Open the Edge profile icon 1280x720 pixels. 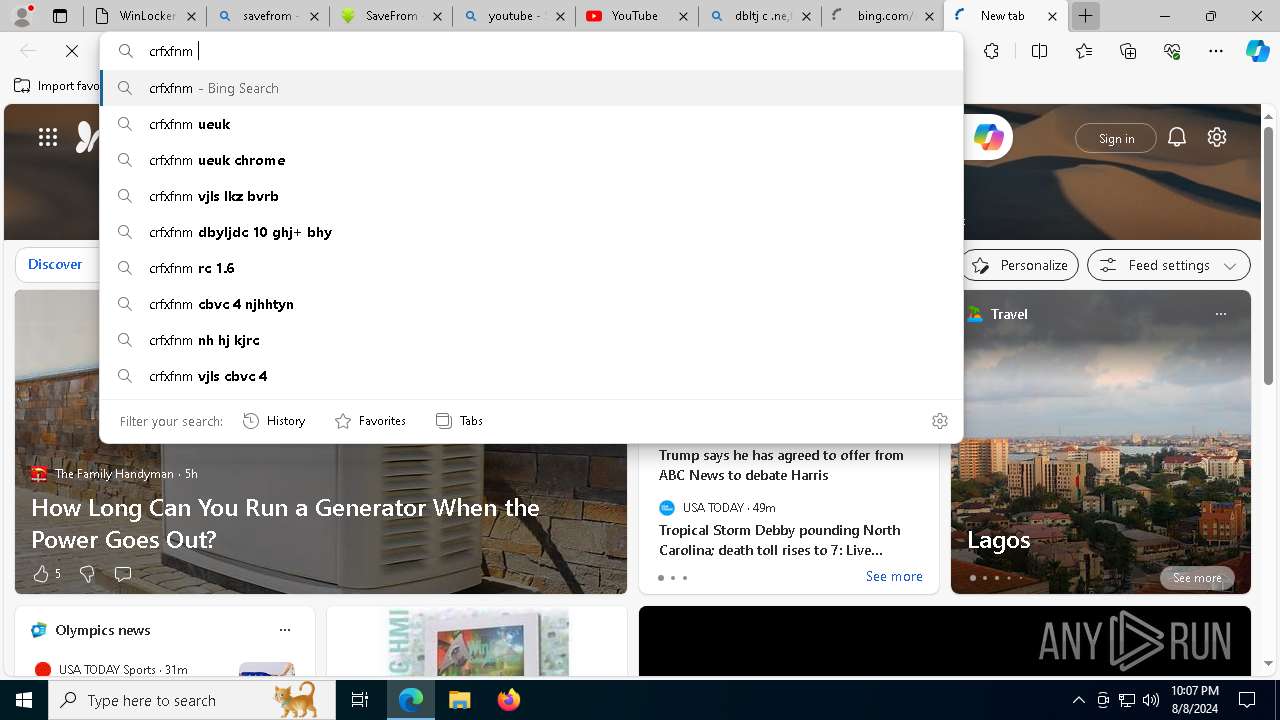coord(22,16)
